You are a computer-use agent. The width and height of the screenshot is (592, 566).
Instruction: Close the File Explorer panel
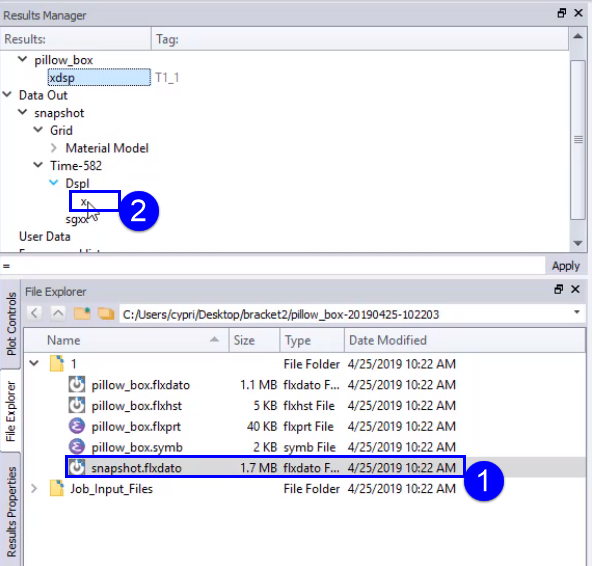click(x=575, y=289)
